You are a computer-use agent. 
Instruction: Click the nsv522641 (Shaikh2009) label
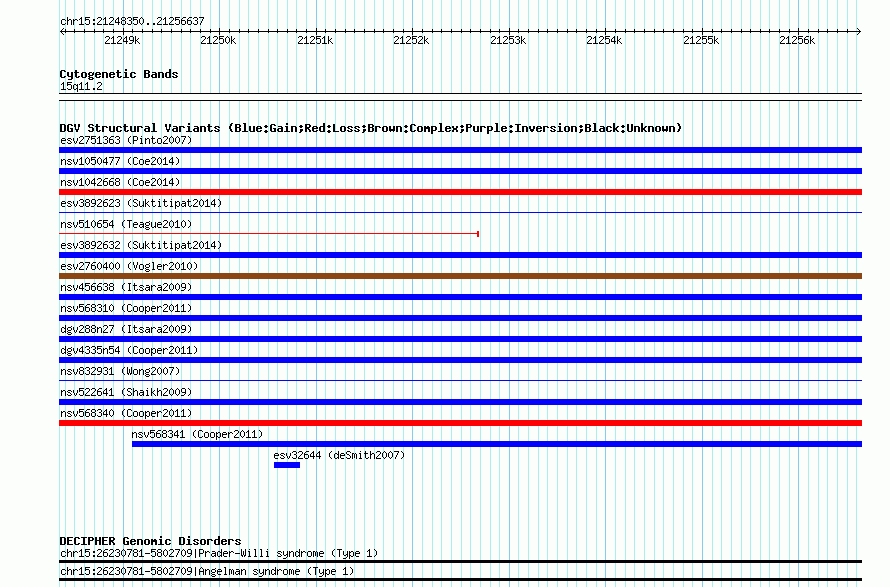[126, 392]
